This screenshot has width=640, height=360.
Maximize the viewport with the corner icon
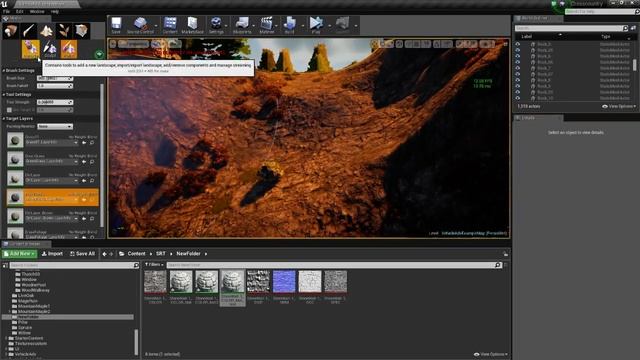tap(505, 44)
